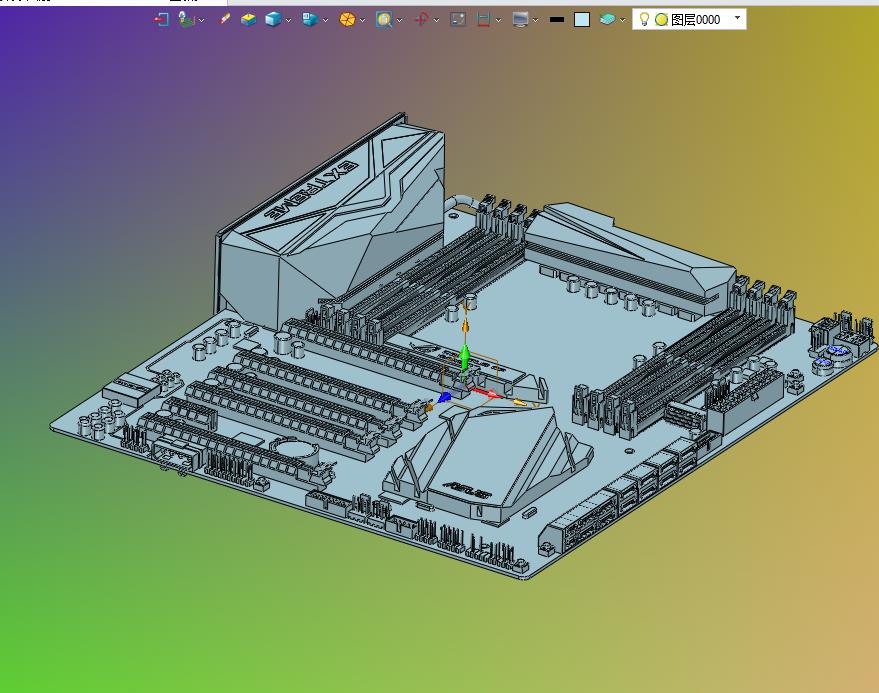The width and height of the screenshot is (879, 693).
Task: Click the red horizontal axis arrow
Action: (487, 392)
